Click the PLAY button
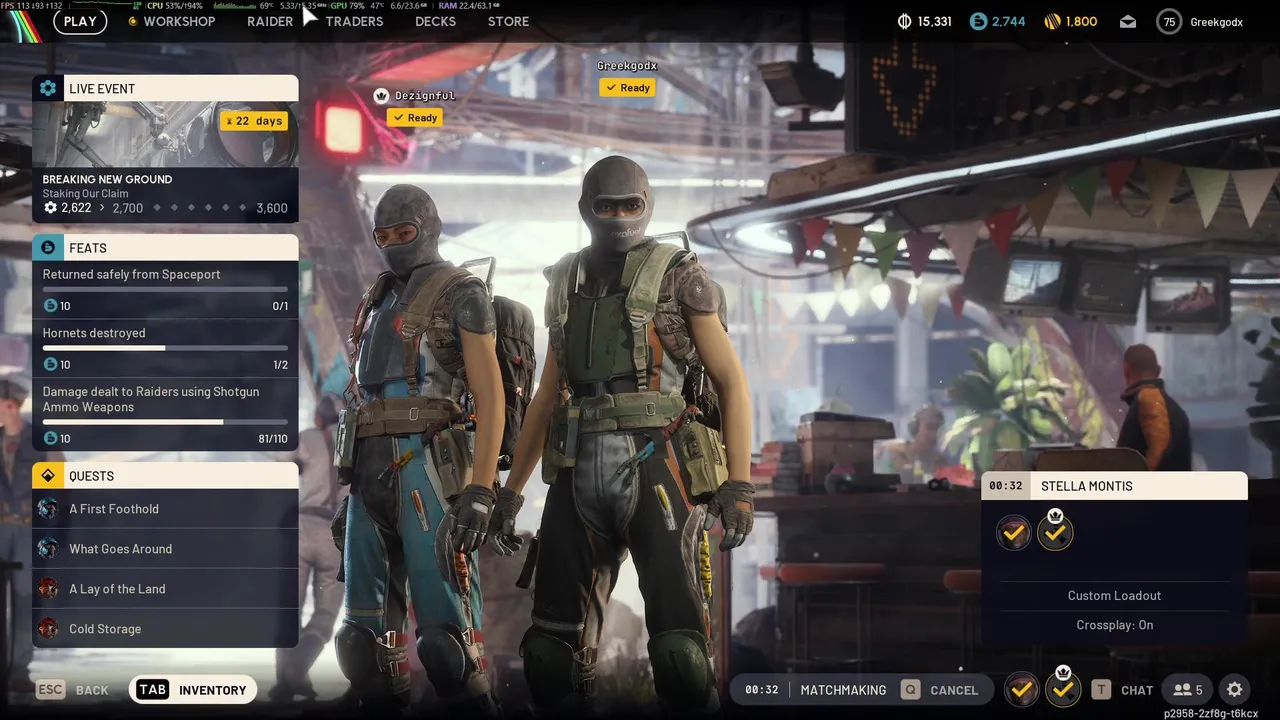The height and width of the screenshot is (720, 1280). click(x=80, y=21)
